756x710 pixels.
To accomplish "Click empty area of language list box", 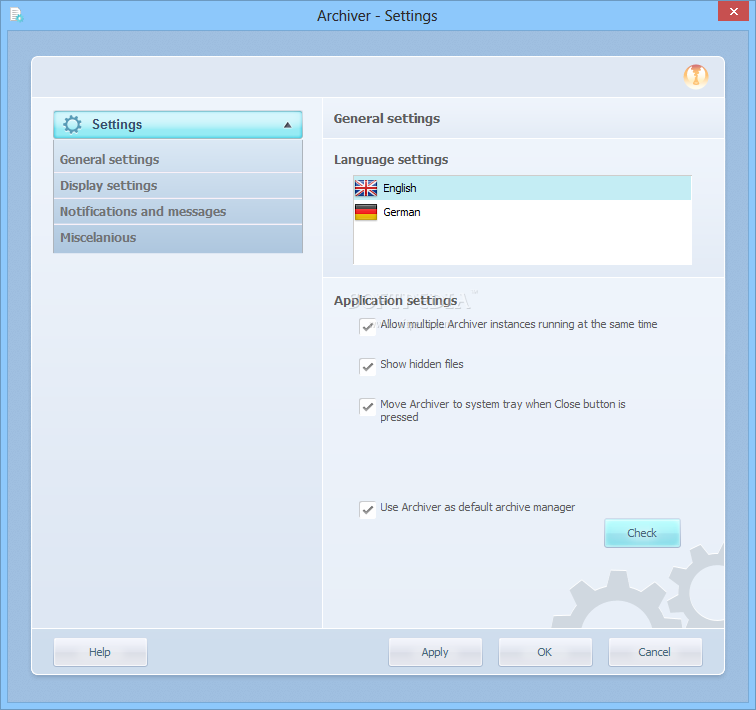I will (523, 244).
